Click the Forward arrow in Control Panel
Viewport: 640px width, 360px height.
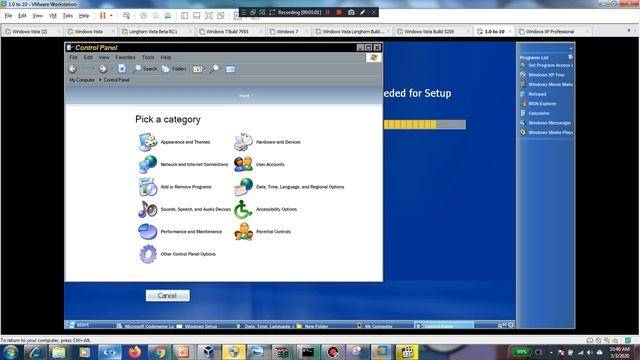[102, 69]
